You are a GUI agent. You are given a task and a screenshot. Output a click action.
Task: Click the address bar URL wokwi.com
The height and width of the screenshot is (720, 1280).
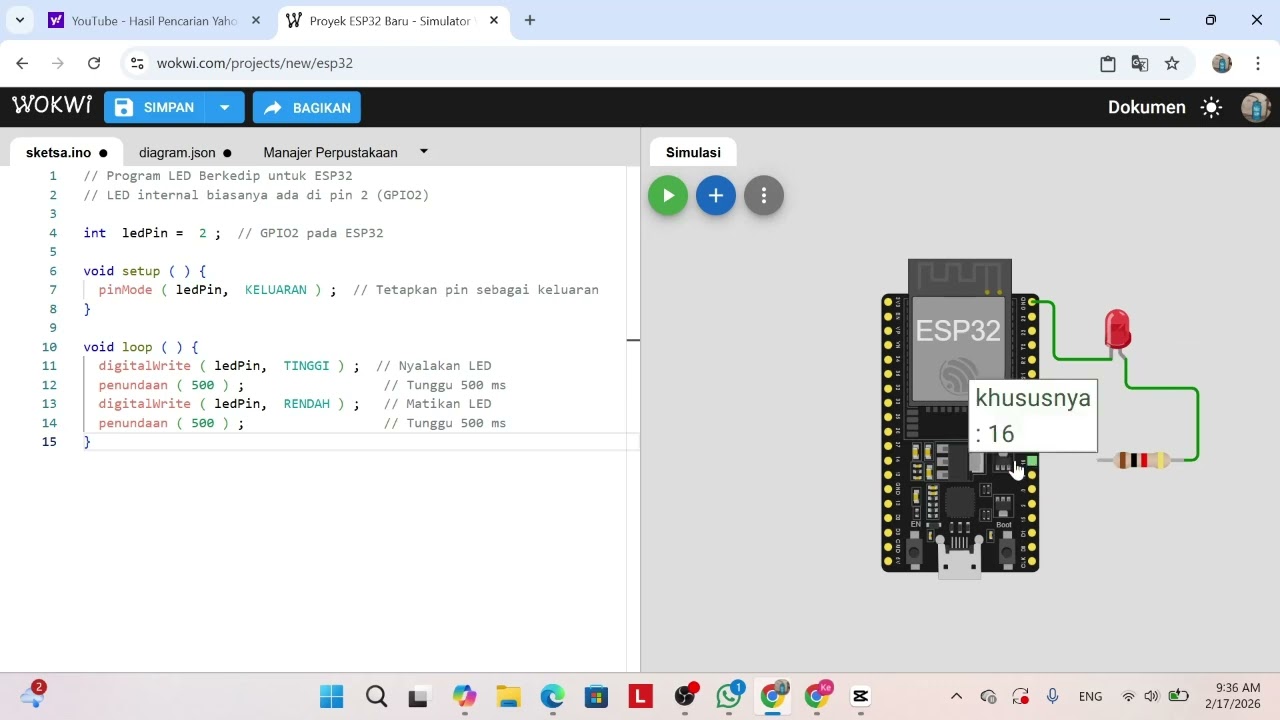pyautogui.click(x=255, y=63)
